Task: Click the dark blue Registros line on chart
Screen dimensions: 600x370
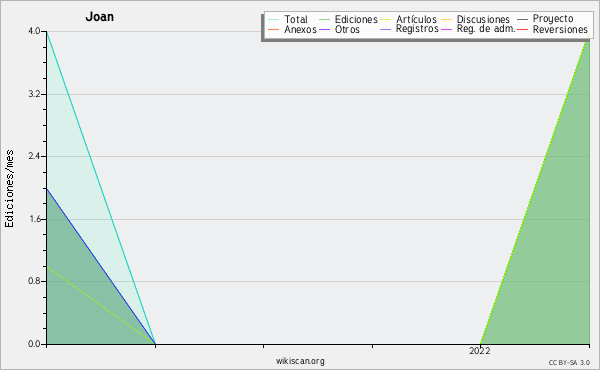Action: coord(101,266)
